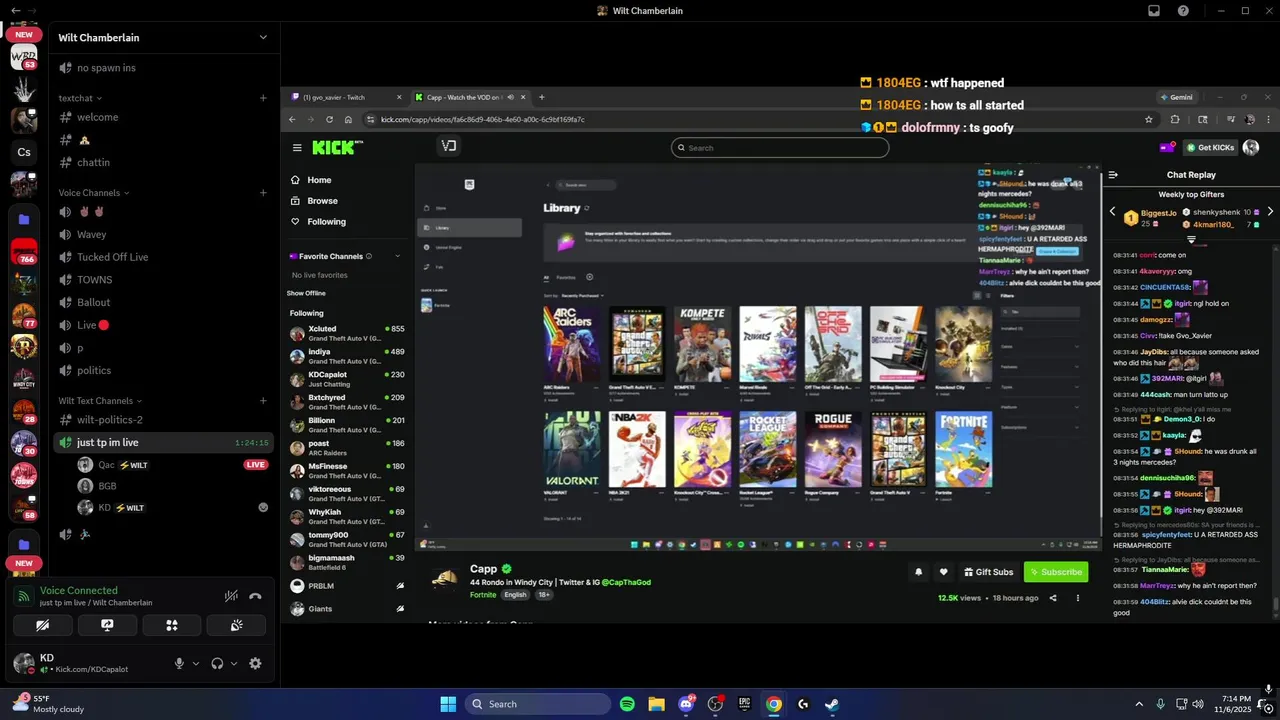Click the Kick logo
The width and height of the screenshot is (1280, 720).
(x=337, y=148)
